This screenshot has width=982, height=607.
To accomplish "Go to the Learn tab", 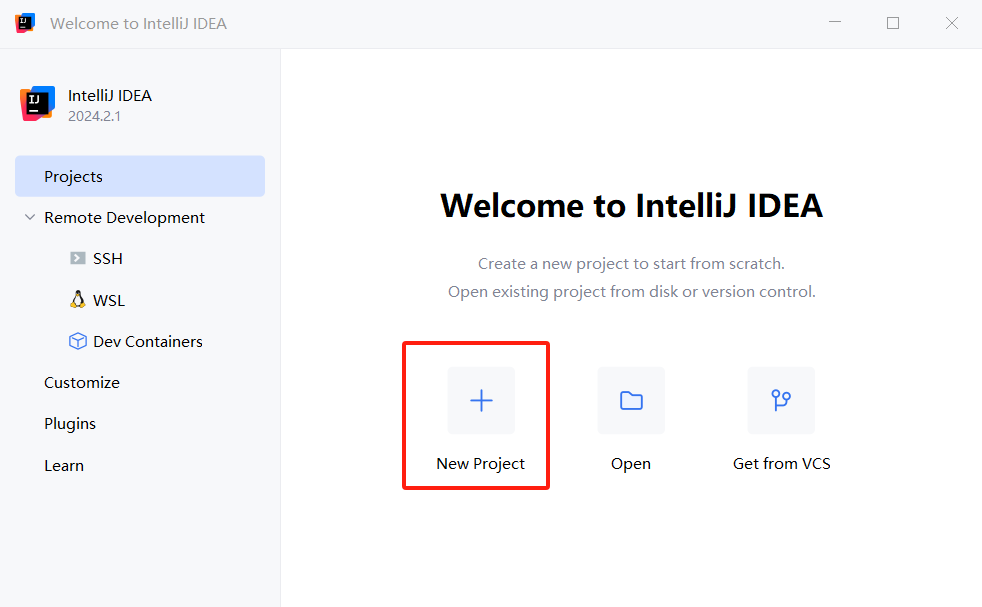I will 64,466.
